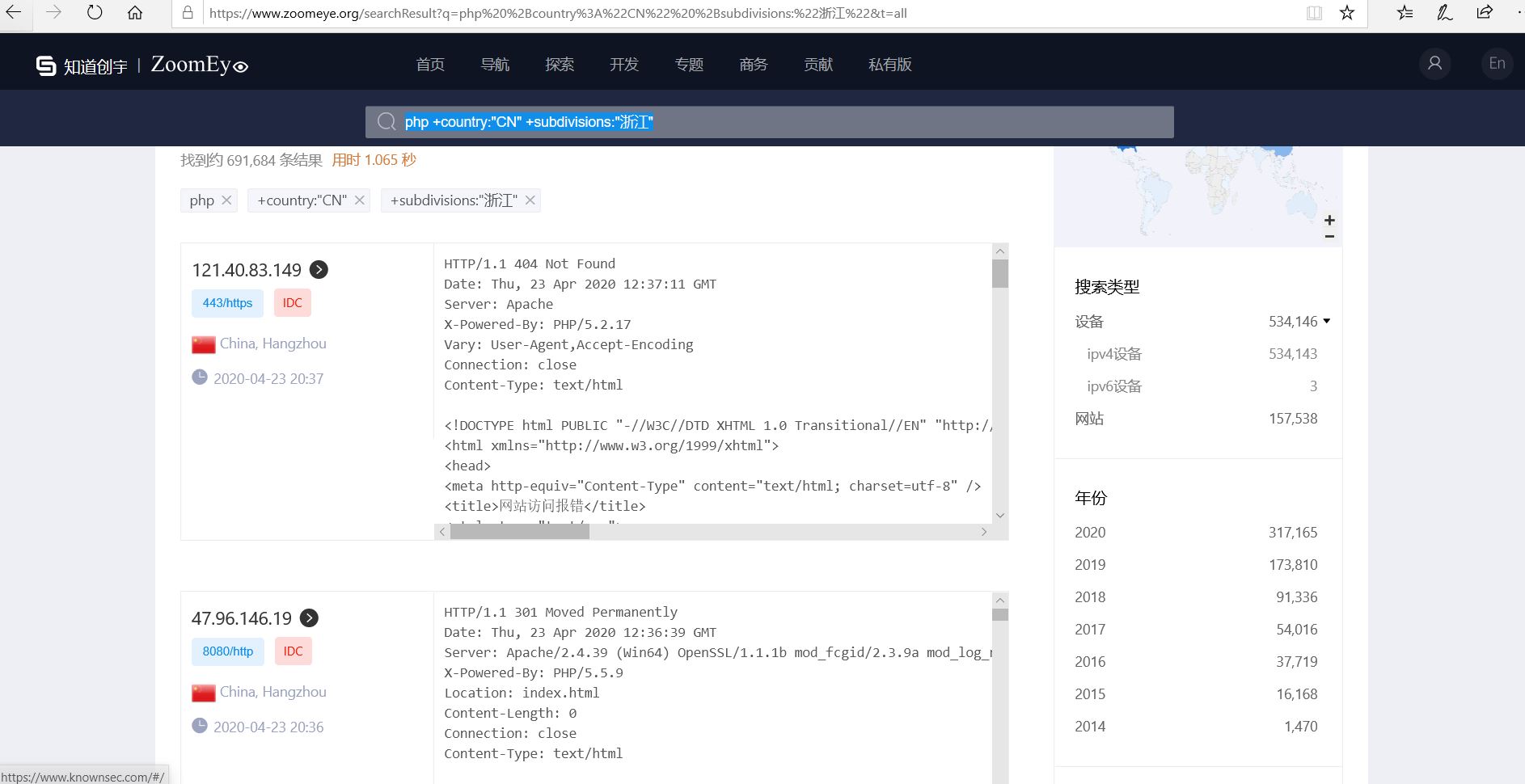Open details arrow for 121.40.83.149
Viewport: 1525px width, 784px height.
click(319, 270)
